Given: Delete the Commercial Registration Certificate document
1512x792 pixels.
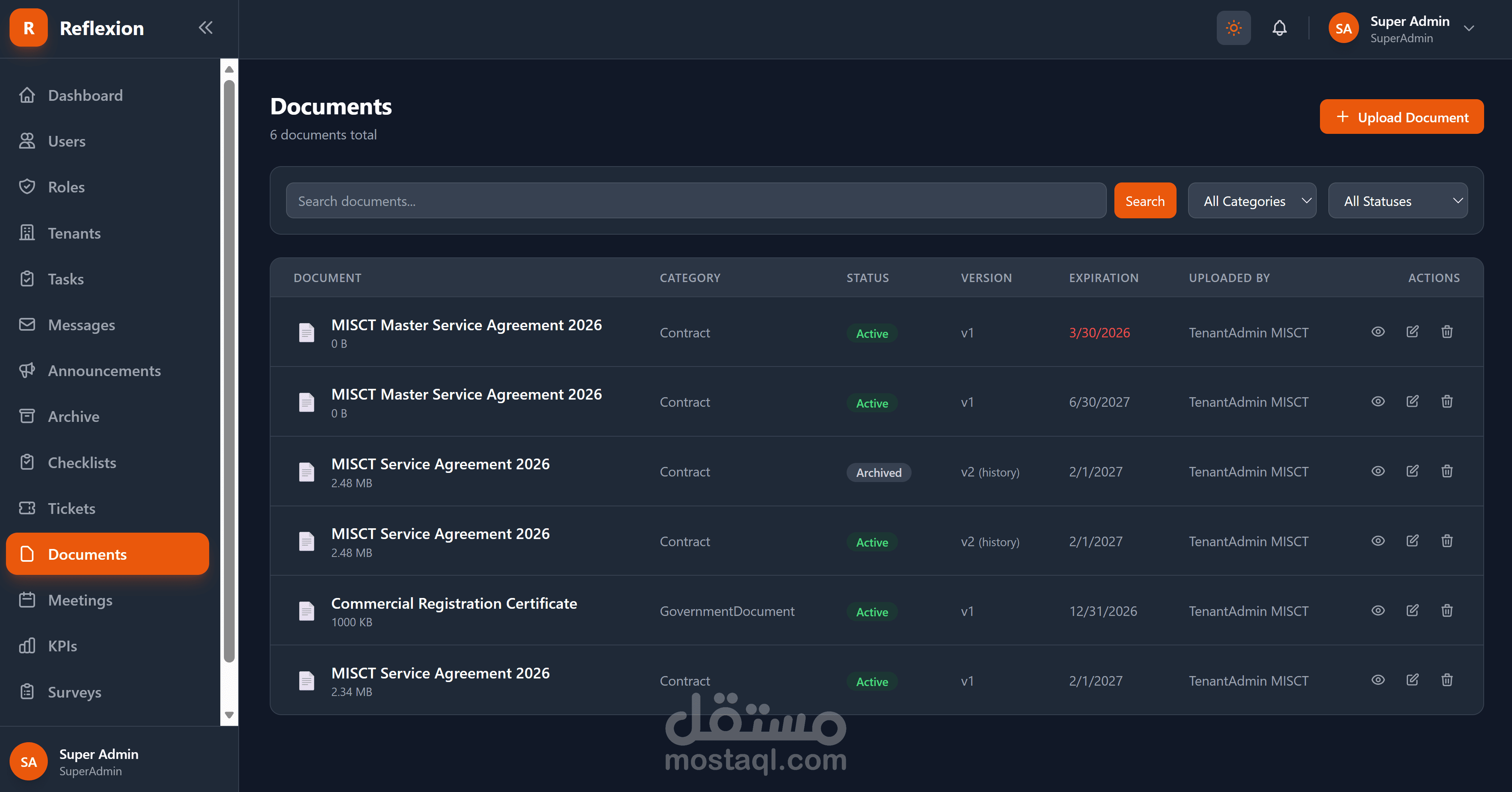Looking at the screenshot, I should 1446,611.
